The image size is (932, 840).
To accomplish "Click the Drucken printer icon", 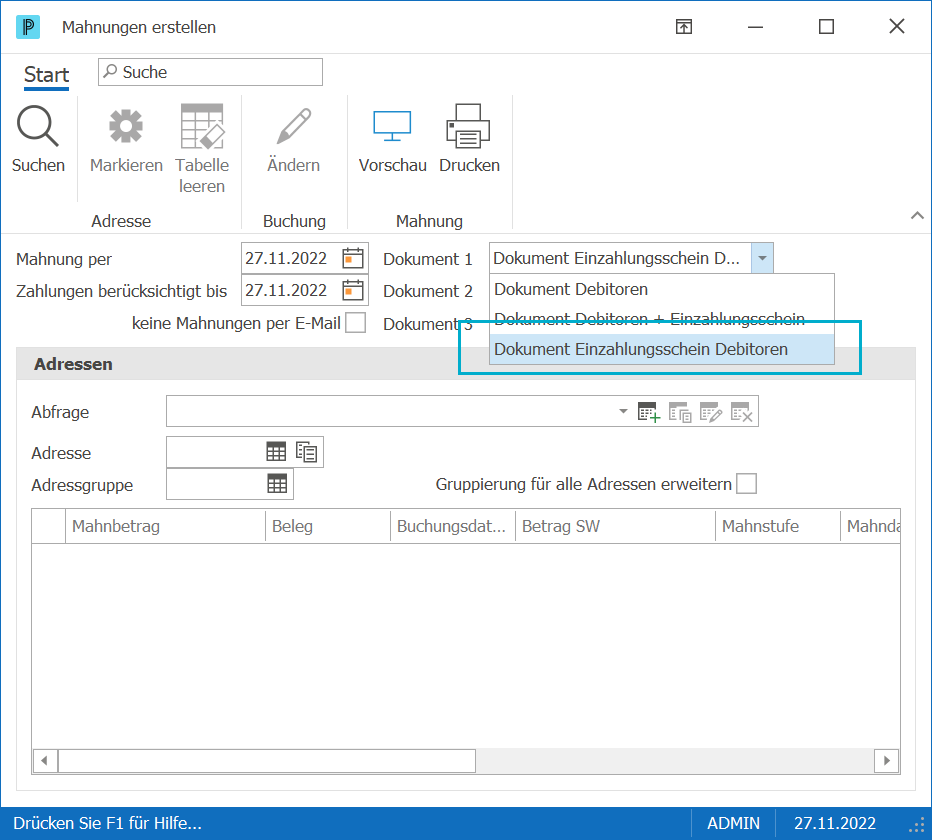I will (468, 126).
